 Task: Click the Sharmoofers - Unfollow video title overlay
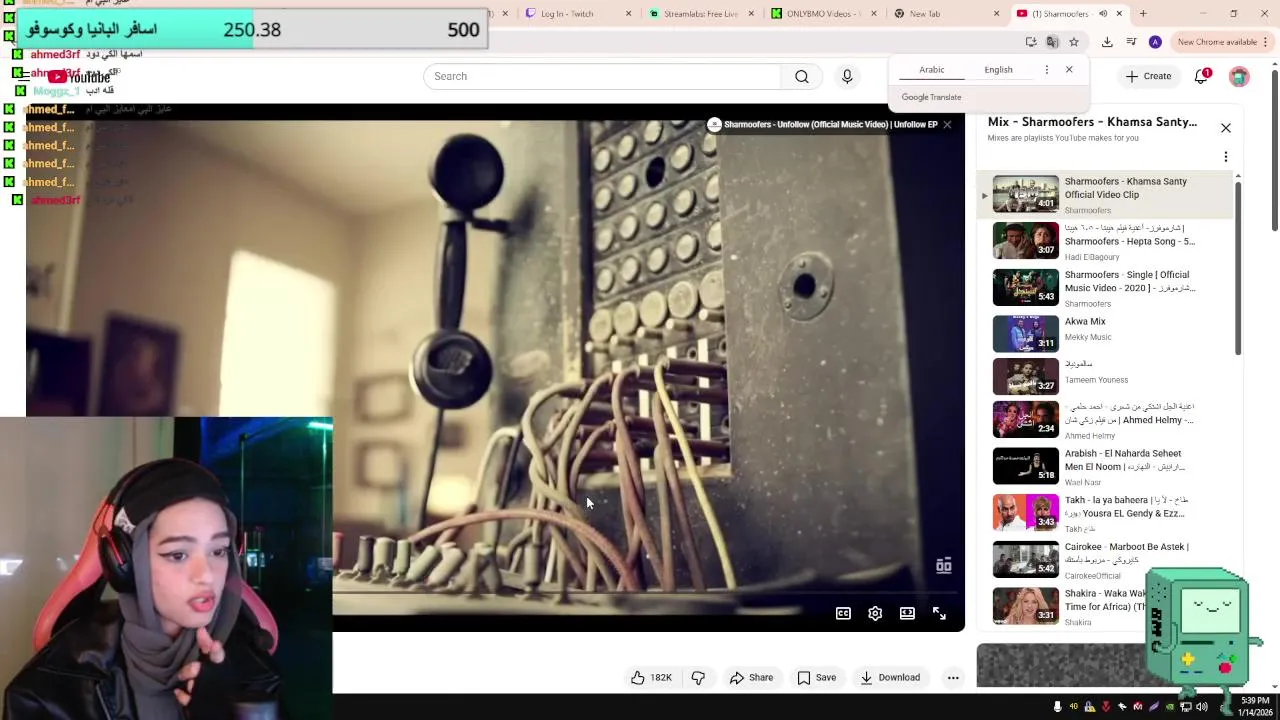(x=830, y=125)
